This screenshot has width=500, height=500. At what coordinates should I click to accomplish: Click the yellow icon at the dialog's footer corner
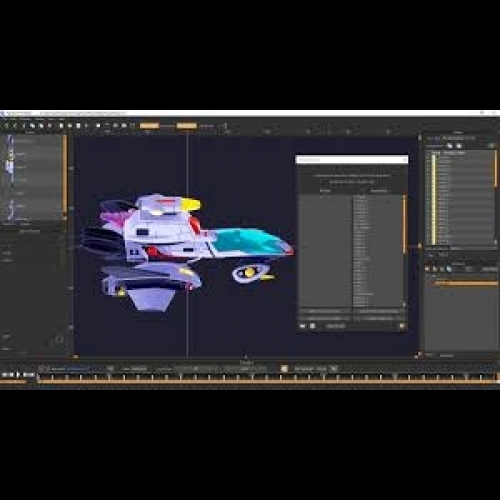(x=402, y=326)
